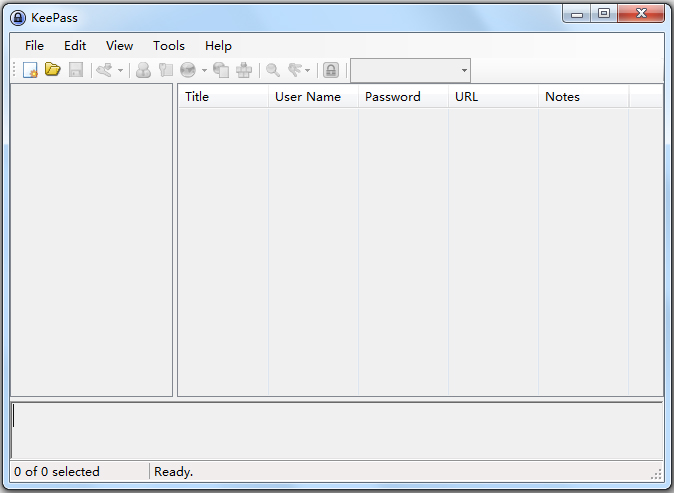Sort entries by URL column header
674x493 pixels.
click(x=493, y=97)
